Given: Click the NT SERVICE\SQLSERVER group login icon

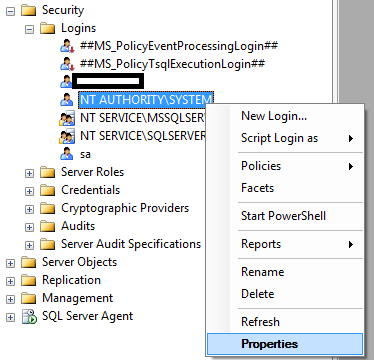Looking at the screenshot, I should click(x=67, y=136).
